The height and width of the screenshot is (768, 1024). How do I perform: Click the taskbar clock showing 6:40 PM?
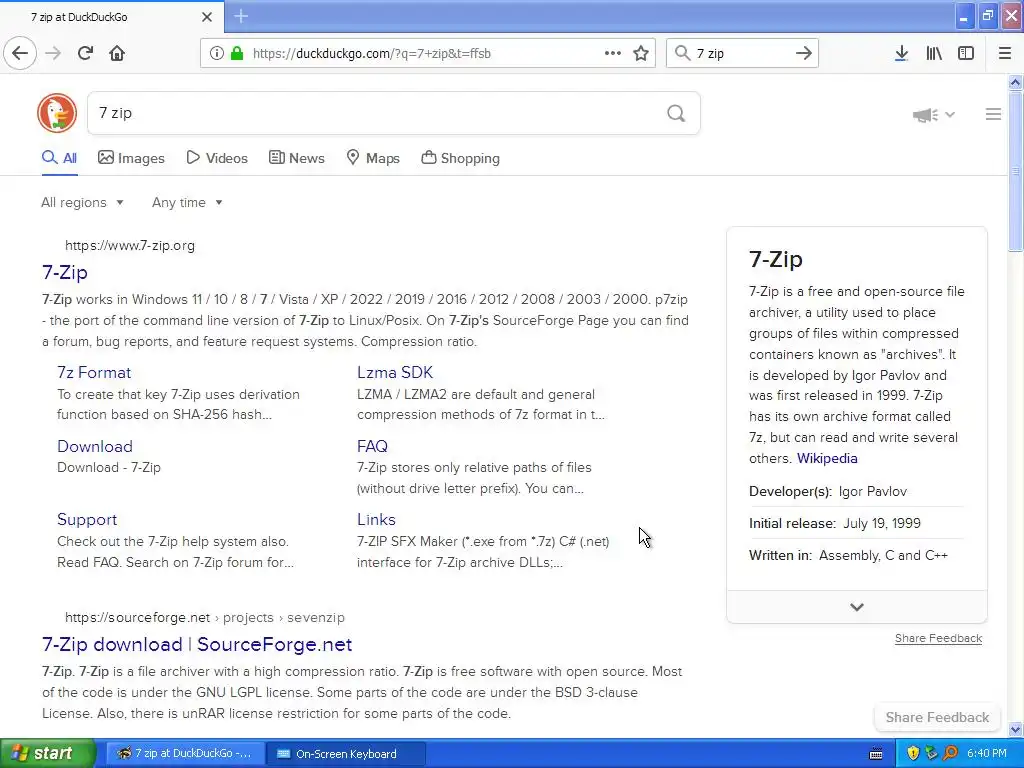(x=986, y=754)
